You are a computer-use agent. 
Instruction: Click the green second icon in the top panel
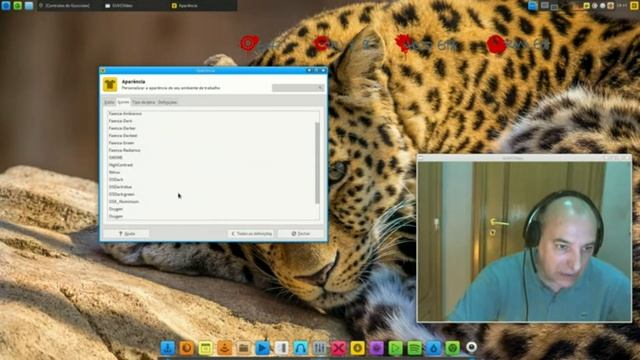(x=17, y=5)
